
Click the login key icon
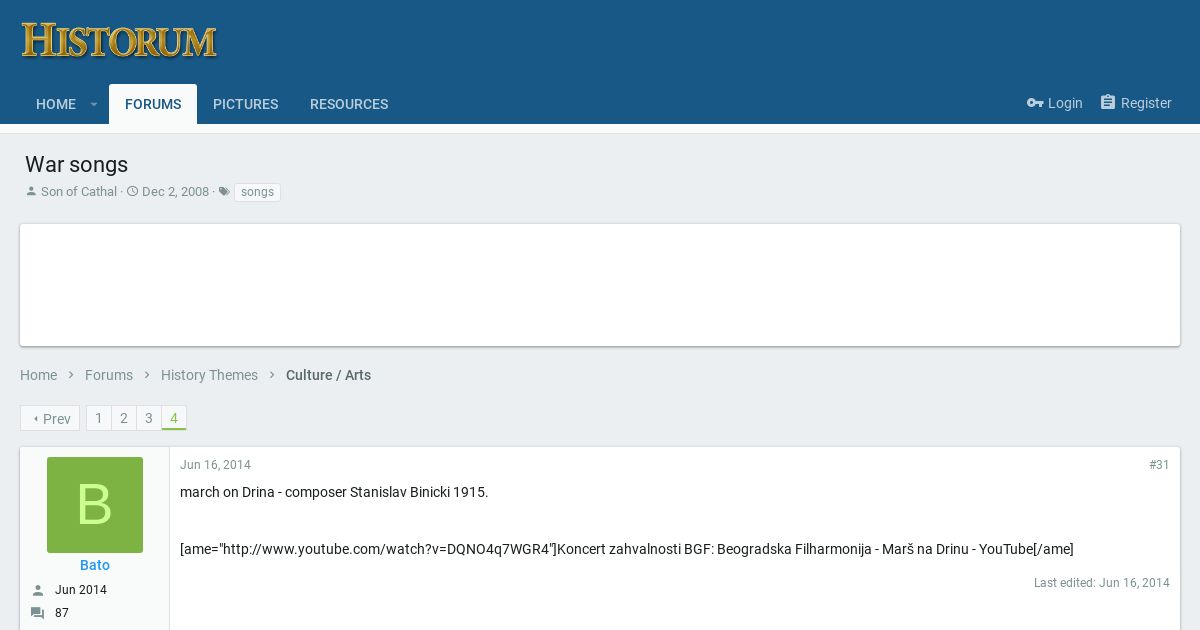click(x=1035, y=103)
